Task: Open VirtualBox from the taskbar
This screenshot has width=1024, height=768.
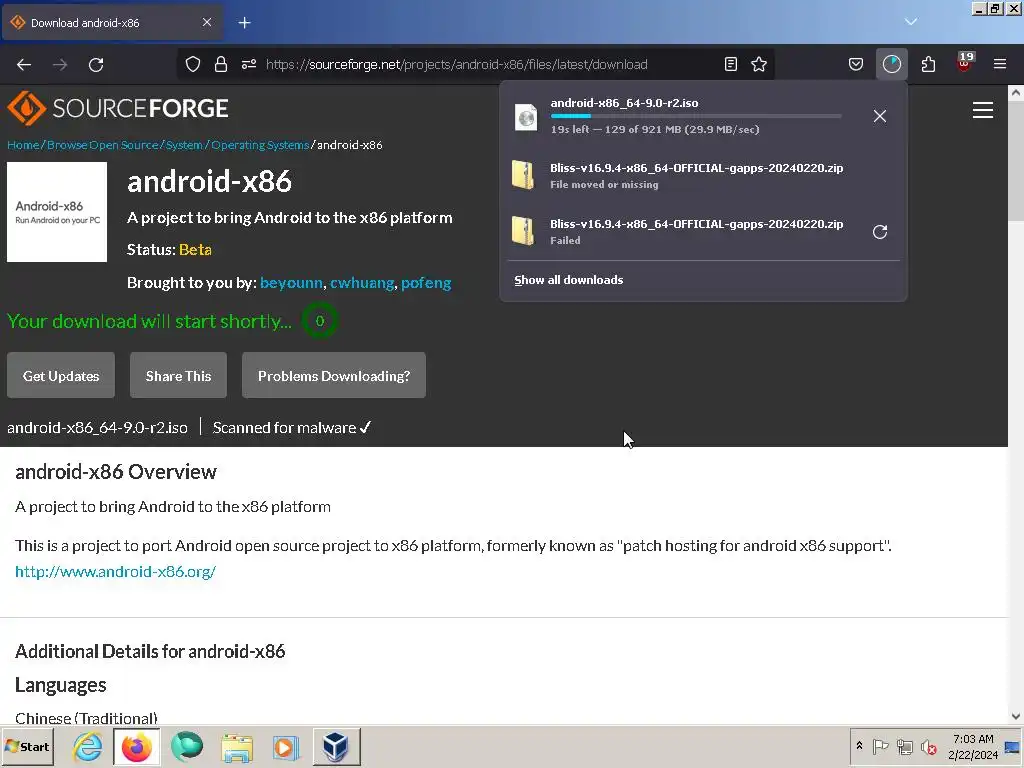Action: click(x=336, y=746)
